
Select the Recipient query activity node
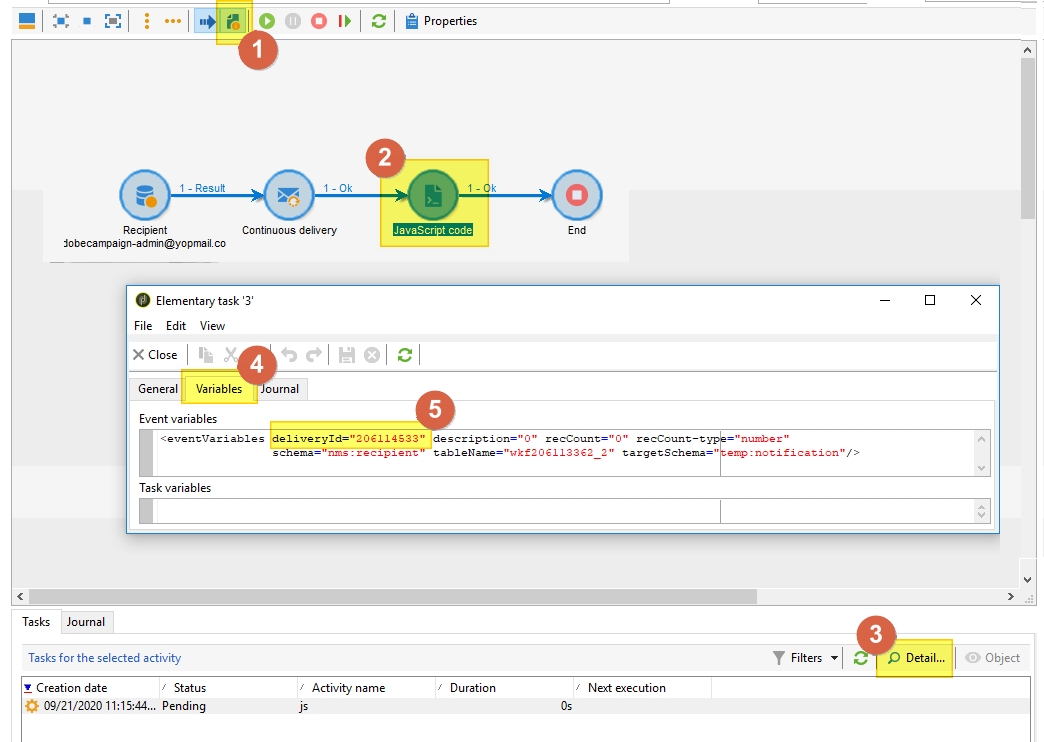[145, 196]
